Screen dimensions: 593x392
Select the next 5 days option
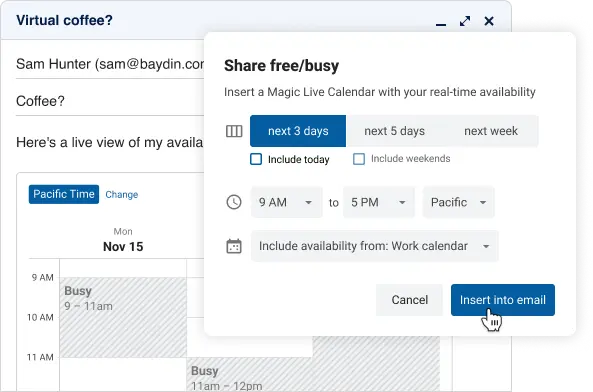pos(394,131)
